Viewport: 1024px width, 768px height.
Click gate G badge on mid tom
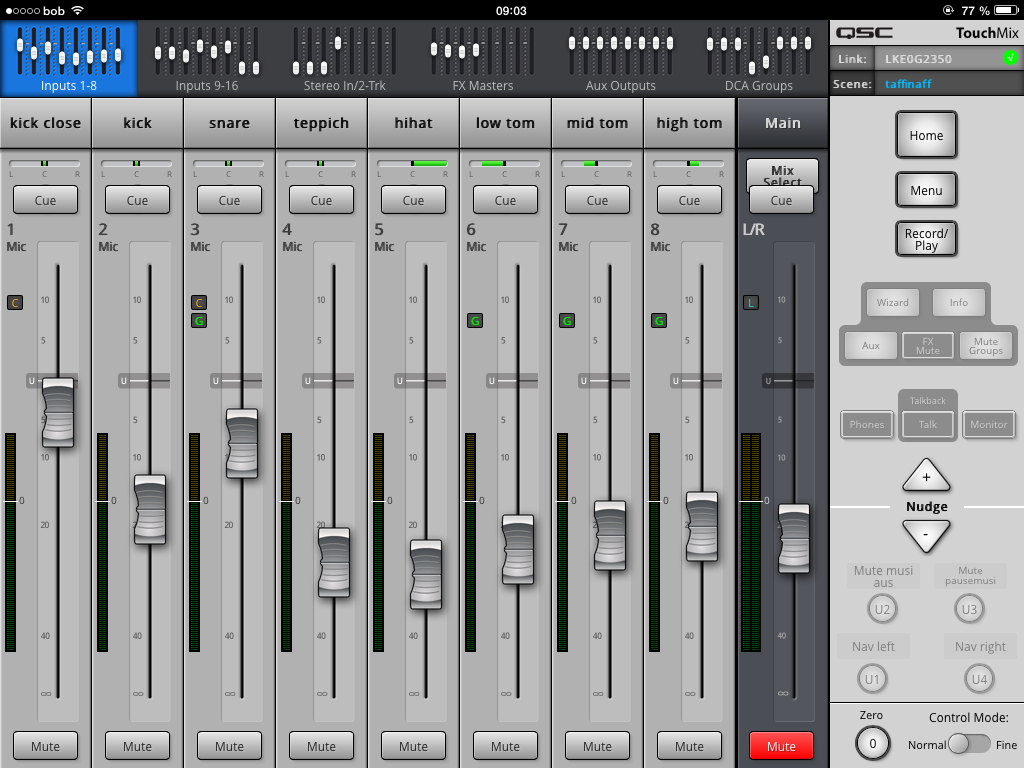(567, 321)
